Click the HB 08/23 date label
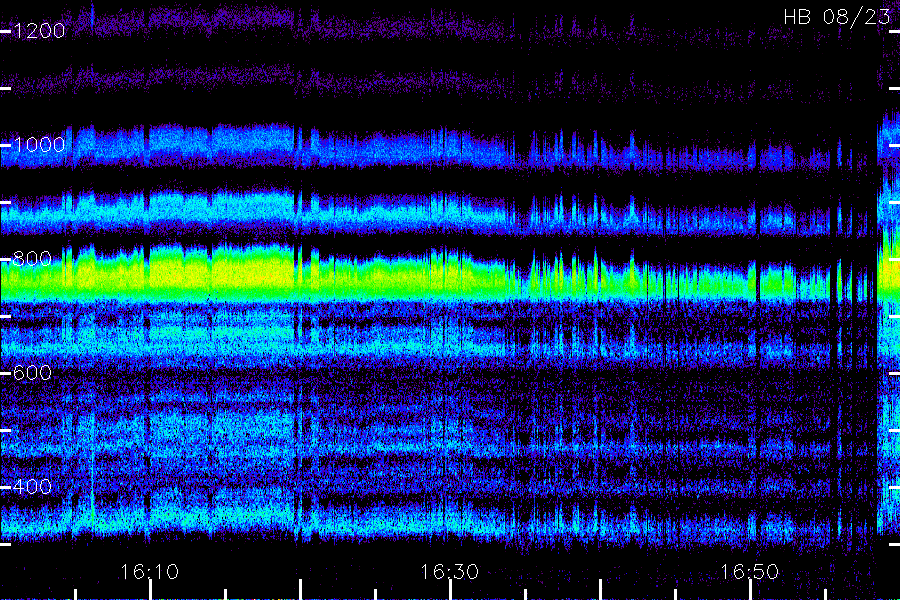 tap(837, 17)
